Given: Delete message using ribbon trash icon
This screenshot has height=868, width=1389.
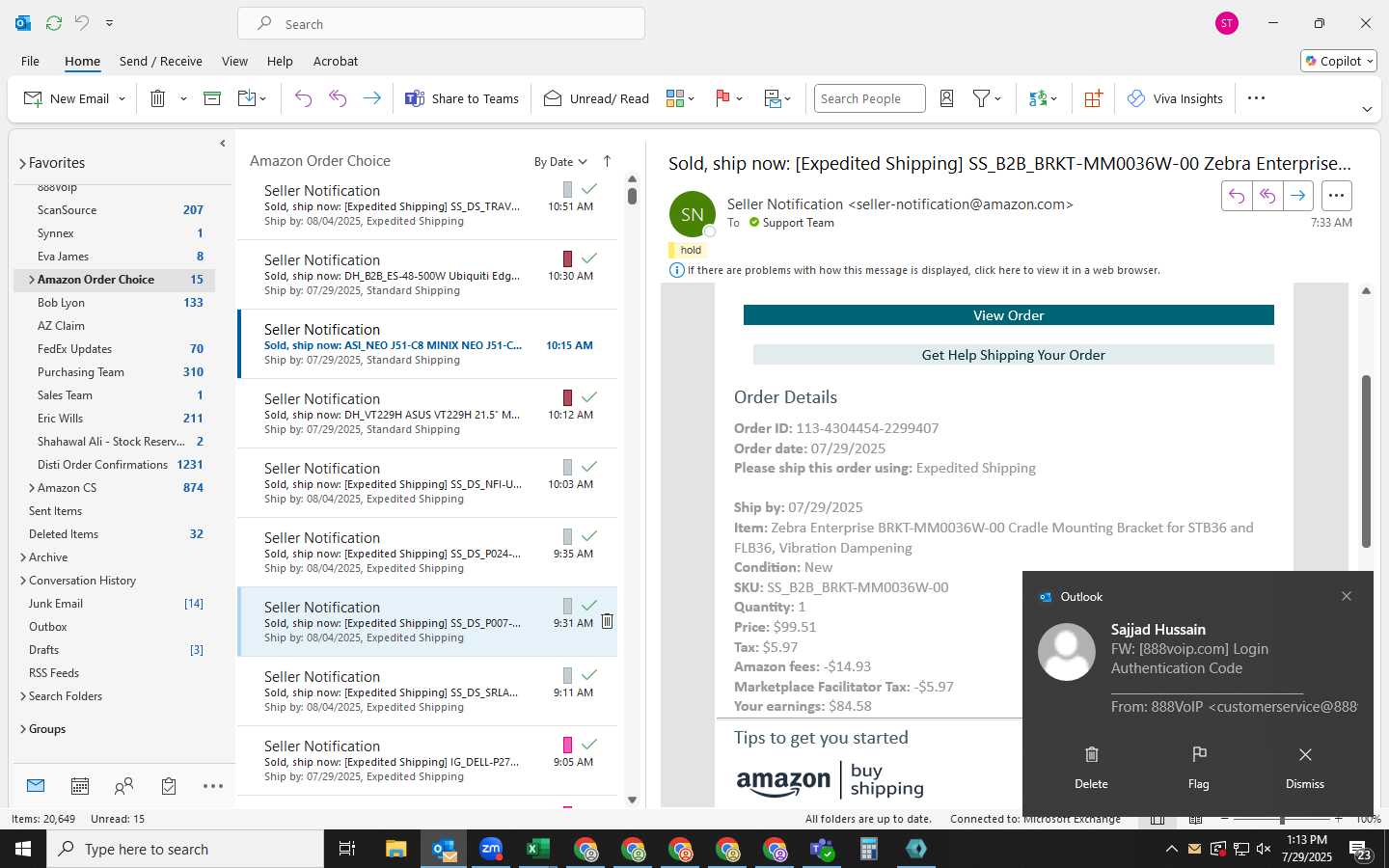Looking at the screenshot, I should 158,98.
